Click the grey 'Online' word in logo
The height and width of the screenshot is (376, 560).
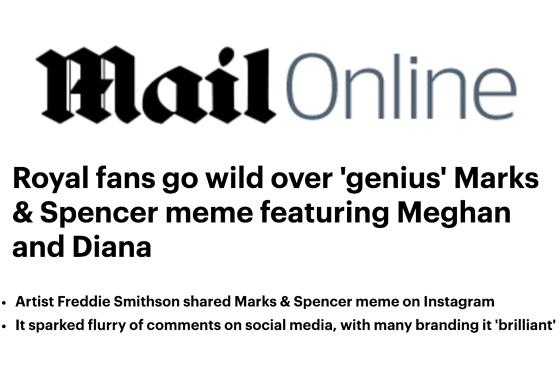[x=401, y=86]
